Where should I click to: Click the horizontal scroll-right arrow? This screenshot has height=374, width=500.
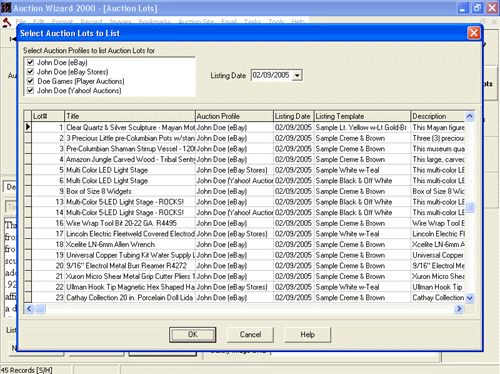coord(459,309)
